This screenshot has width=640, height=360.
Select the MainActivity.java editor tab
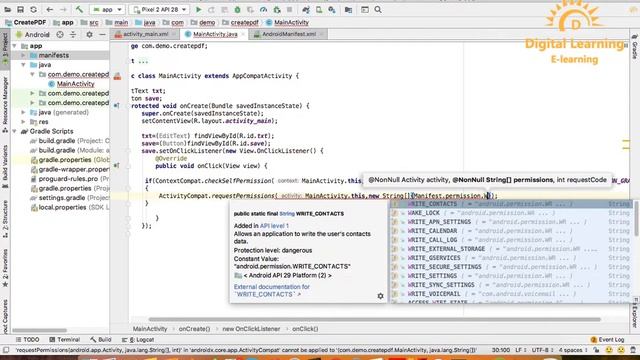[215, 34]
